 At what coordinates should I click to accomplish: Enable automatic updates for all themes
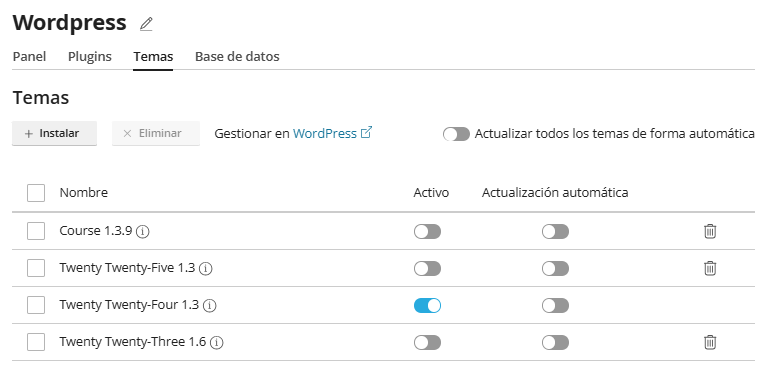click(x=456, y=134)
